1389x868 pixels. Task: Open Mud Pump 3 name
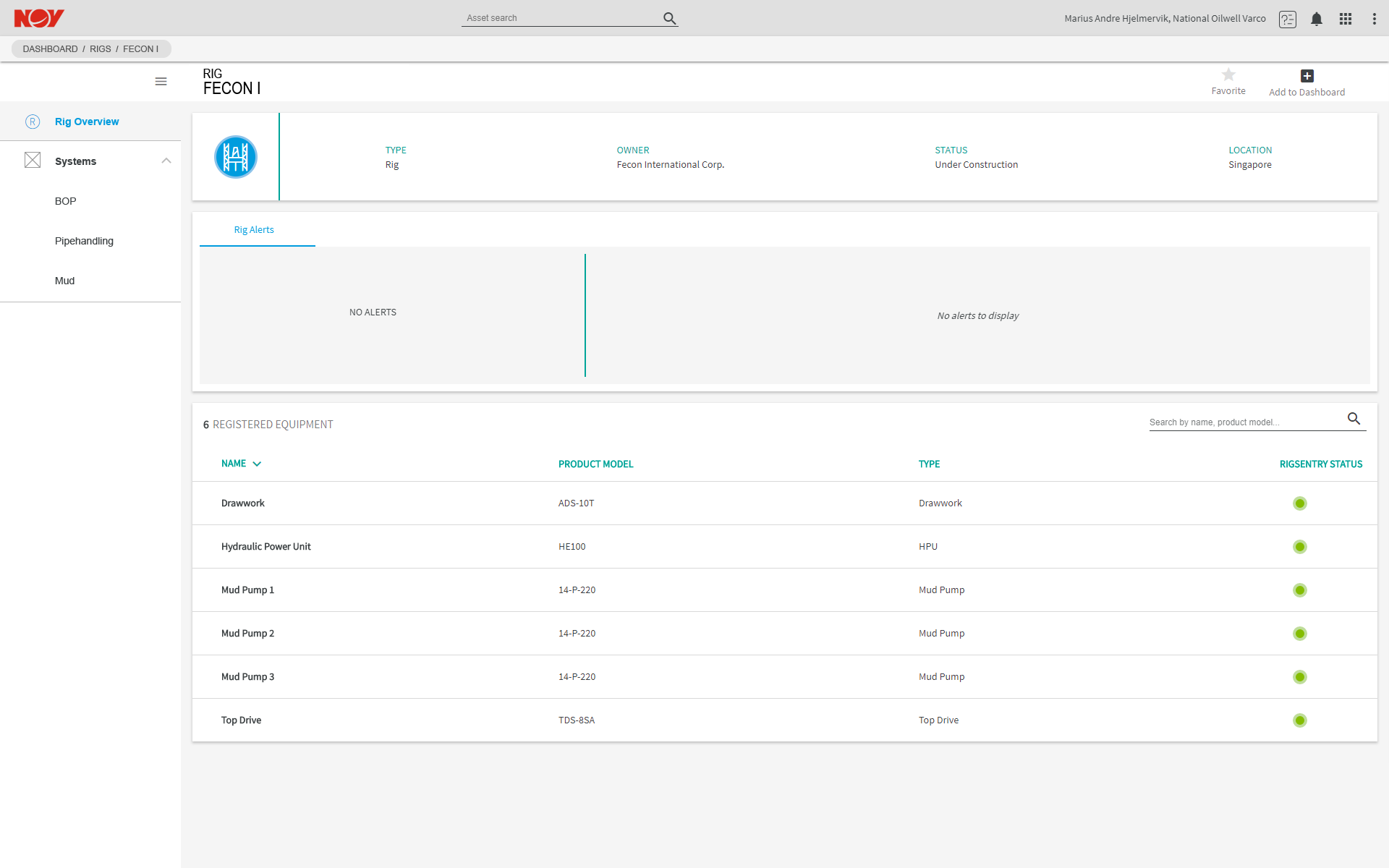tap(247, 677)
